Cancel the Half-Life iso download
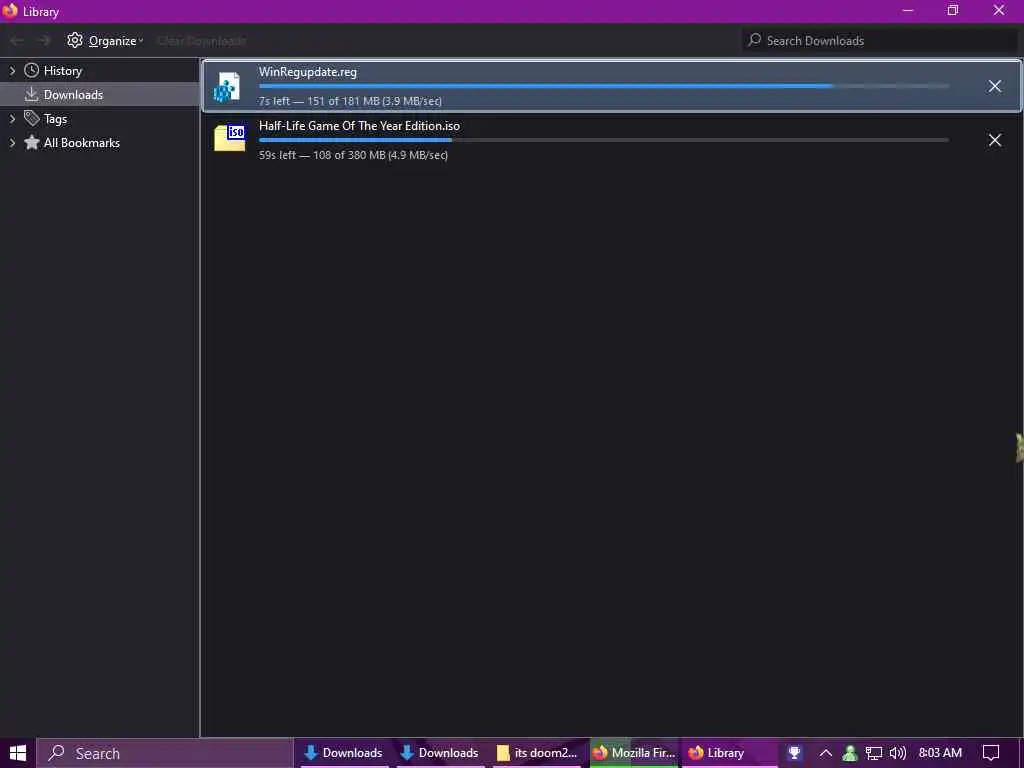 994,140
